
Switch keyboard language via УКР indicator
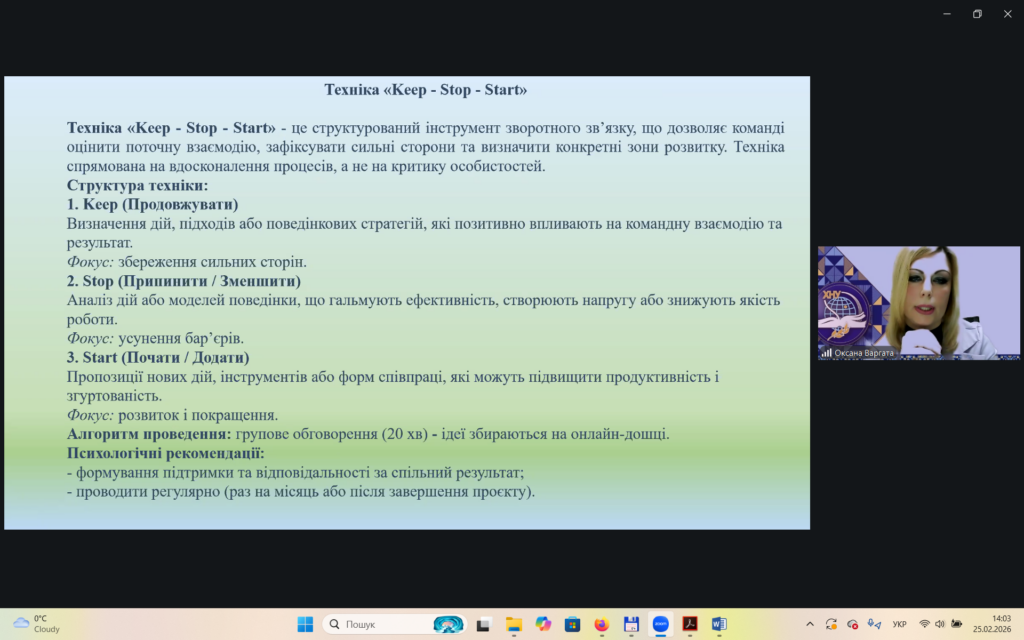point(899,624)
